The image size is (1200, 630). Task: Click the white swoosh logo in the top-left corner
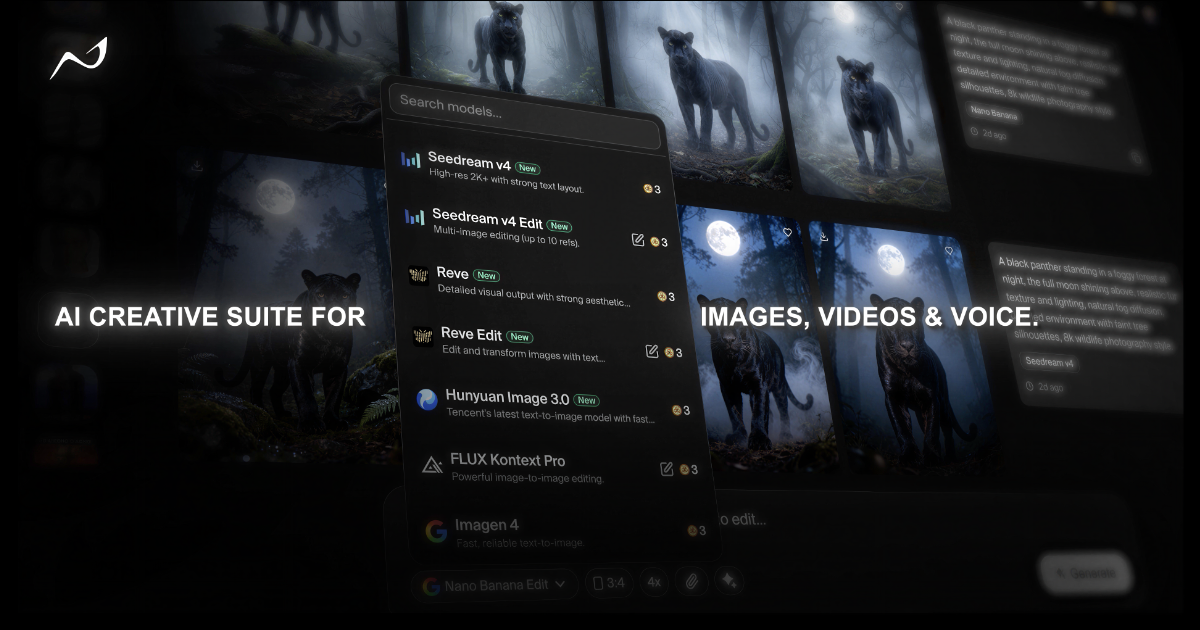click(79, 59)
